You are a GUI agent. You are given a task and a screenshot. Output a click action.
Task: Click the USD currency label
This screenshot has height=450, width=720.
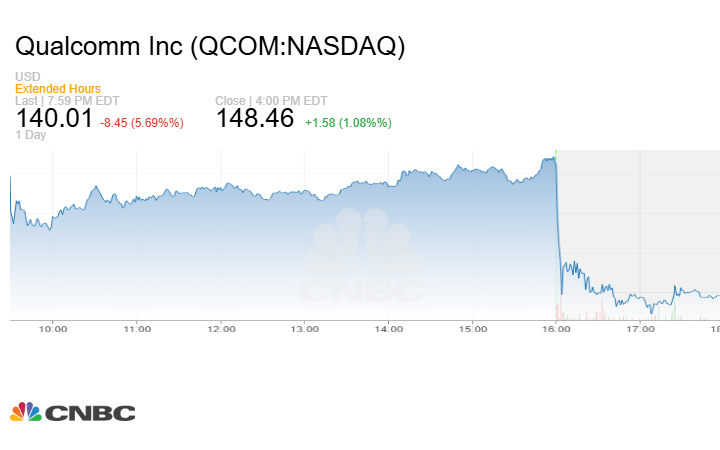pos(27,77)
